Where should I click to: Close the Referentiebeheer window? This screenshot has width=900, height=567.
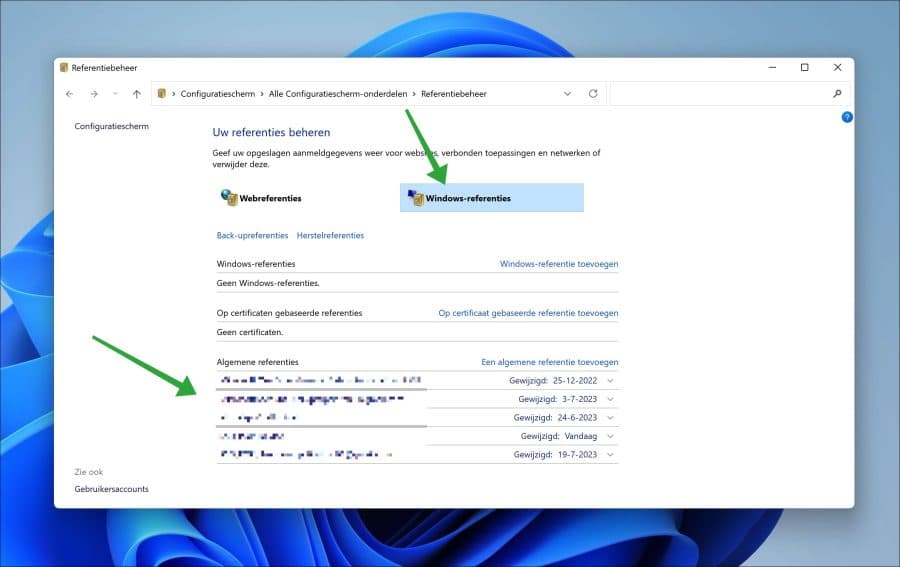(837, 68)
